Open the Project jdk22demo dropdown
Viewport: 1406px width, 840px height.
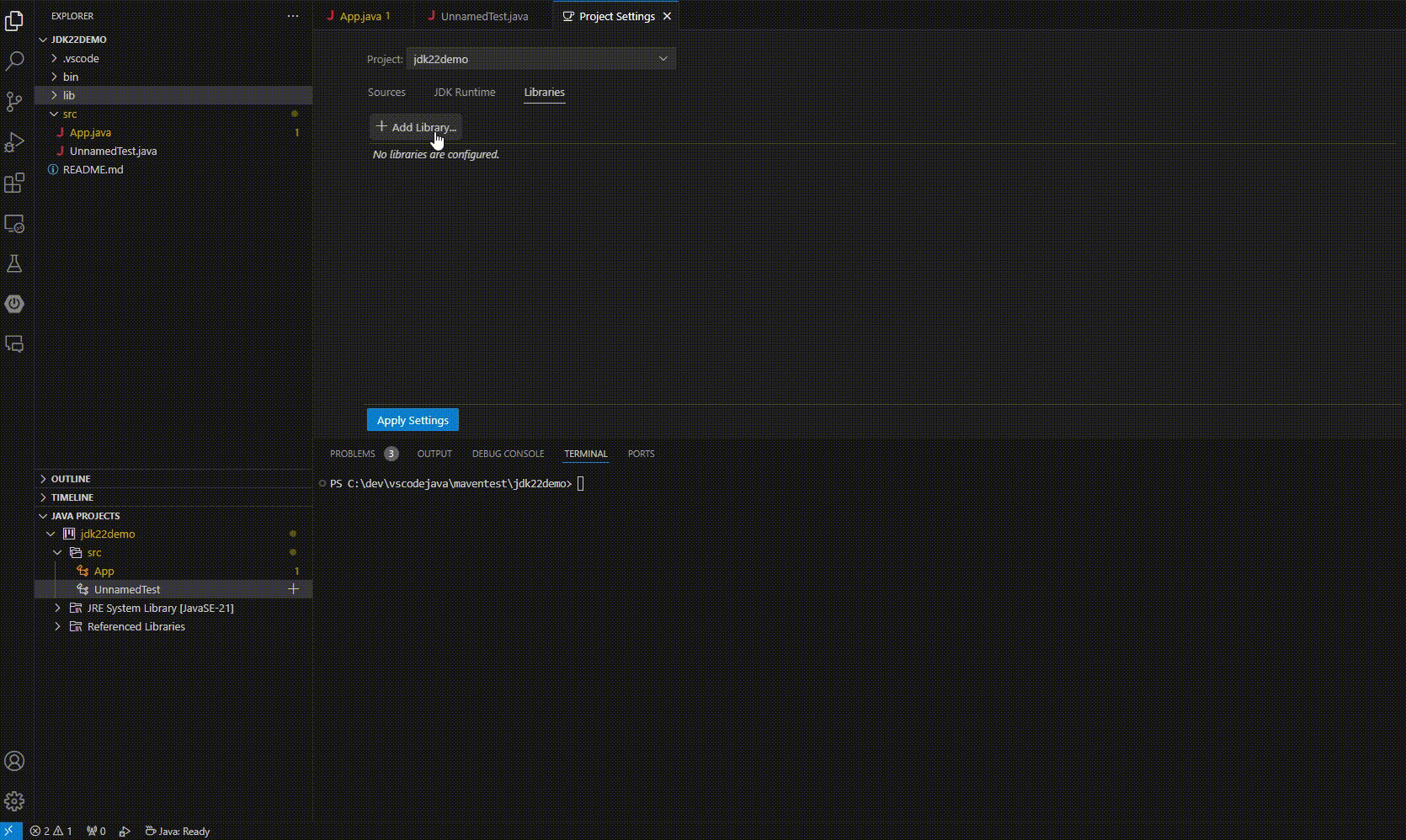pyautogui.click(x=541, y=59)
